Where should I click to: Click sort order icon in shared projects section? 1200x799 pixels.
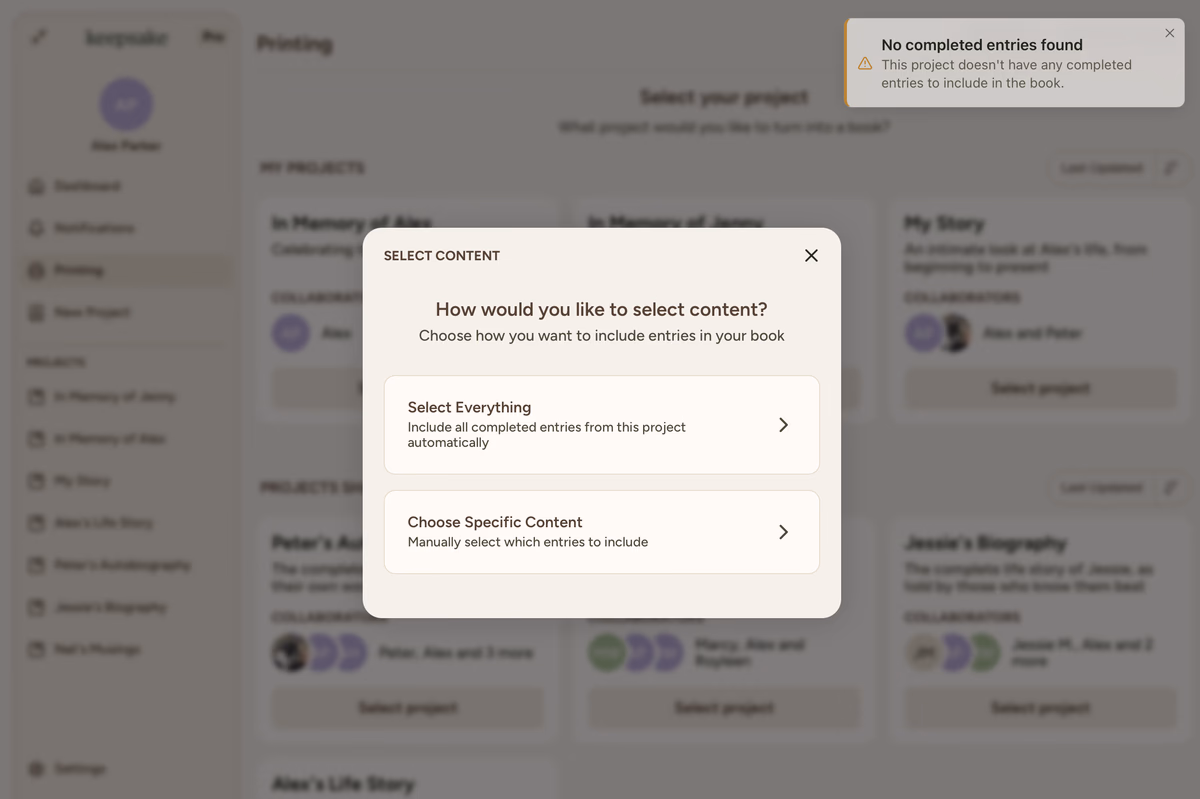tap(1170, 488)
